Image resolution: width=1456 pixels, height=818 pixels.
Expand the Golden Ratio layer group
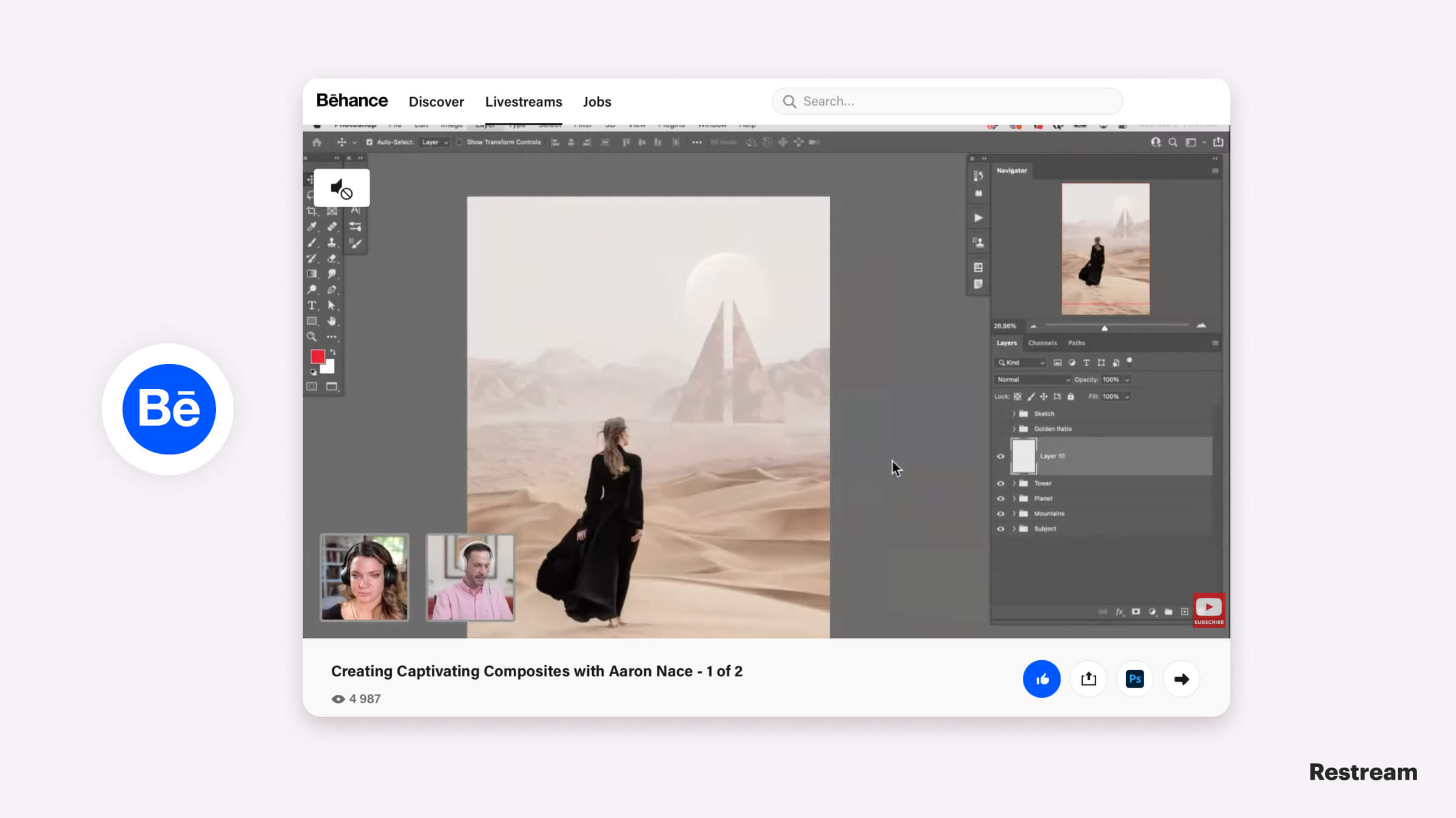click(x=1014, y=428)
